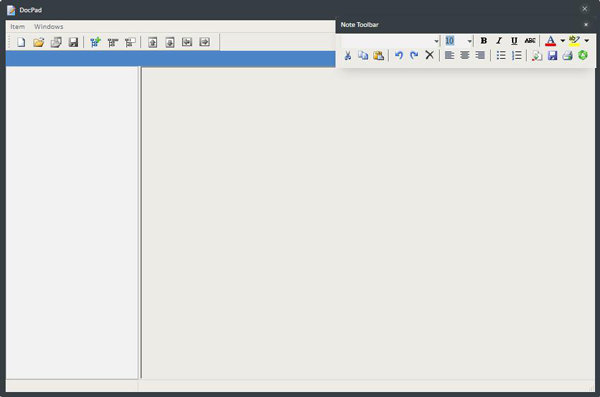Toggle bold formatting

click(484, 41)
